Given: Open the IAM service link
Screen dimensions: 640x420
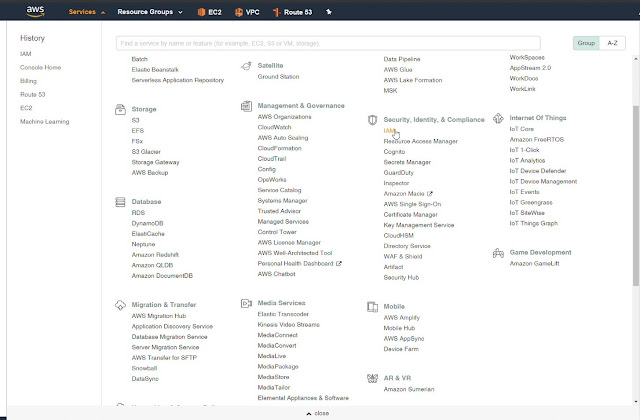Looking at the screenshot, I should [389, 131].
